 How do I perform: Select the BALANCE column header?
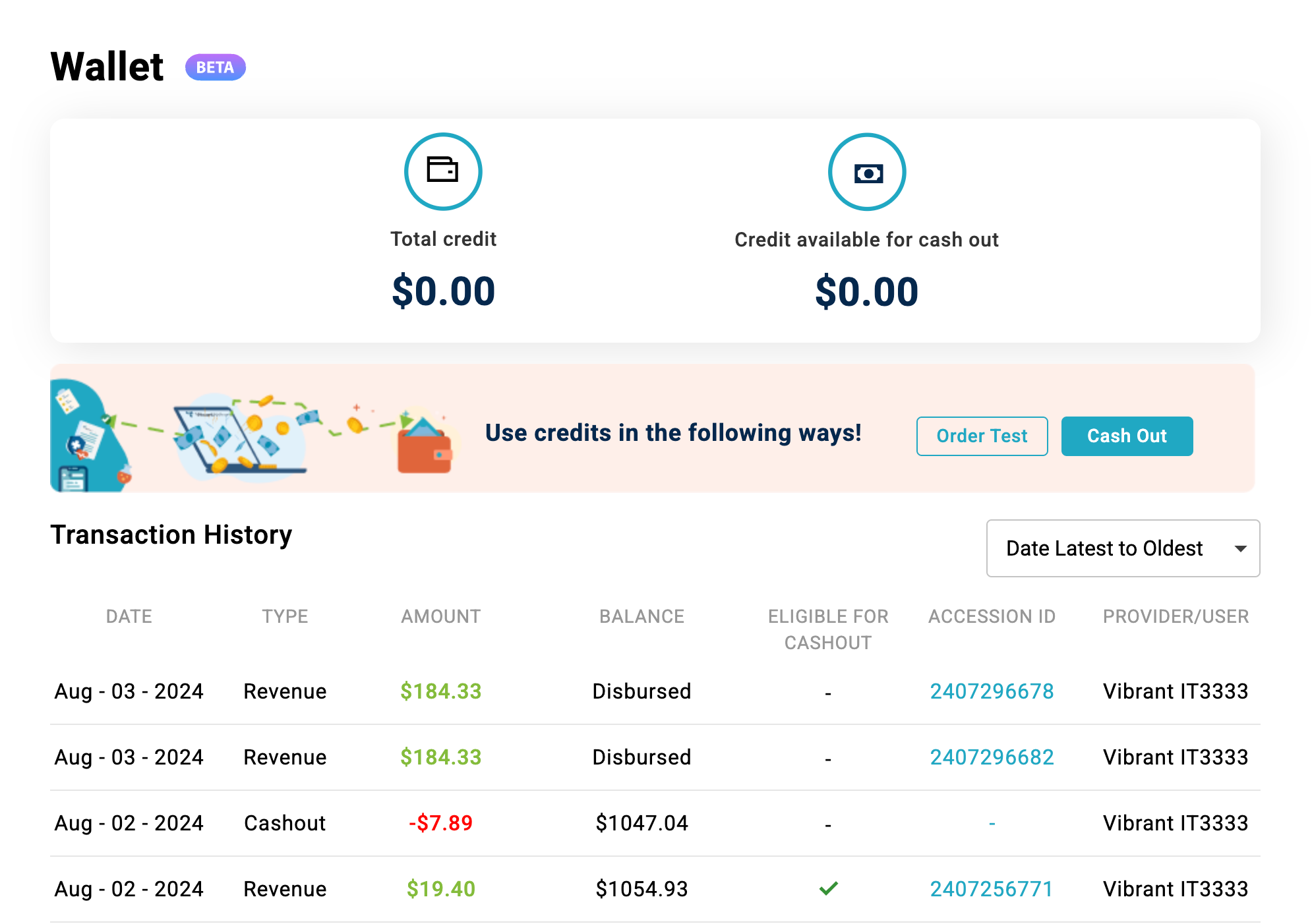641,616
